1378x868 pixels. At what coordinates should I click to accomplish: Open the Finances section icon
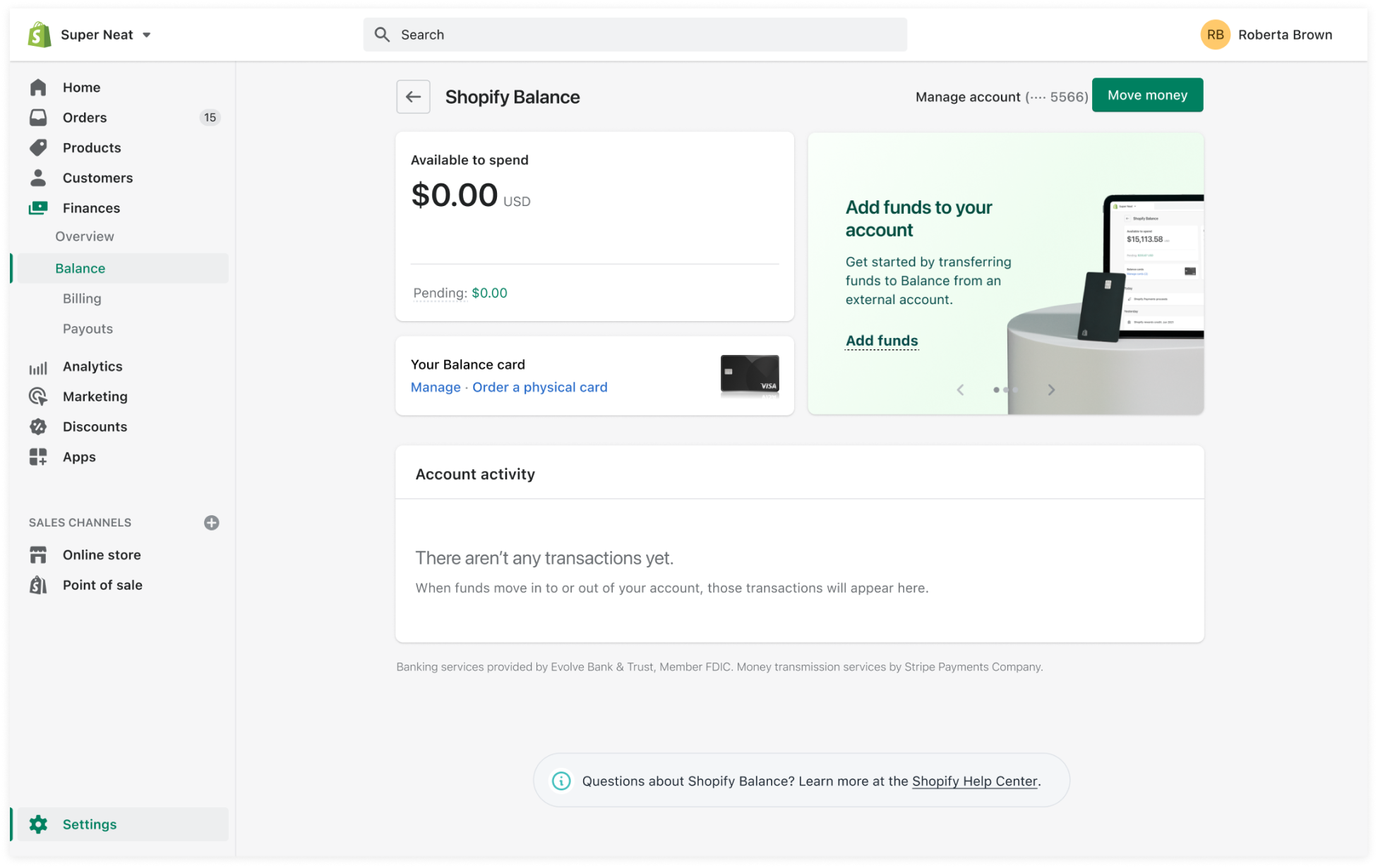pos(38,207)
